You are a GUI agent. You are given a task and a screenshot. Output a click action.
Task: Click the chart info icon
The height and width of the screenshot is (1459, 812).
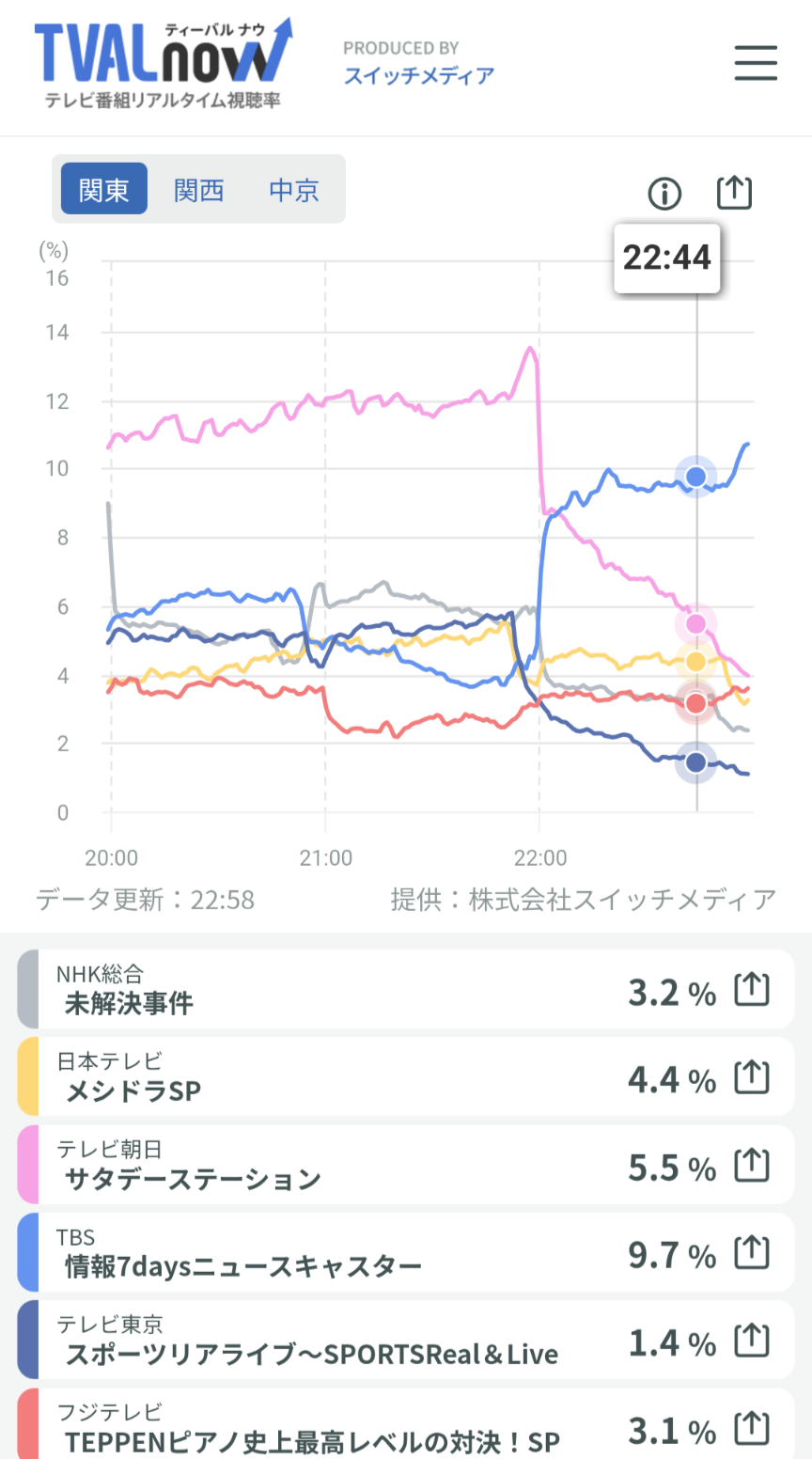click(x=664, y=194)
